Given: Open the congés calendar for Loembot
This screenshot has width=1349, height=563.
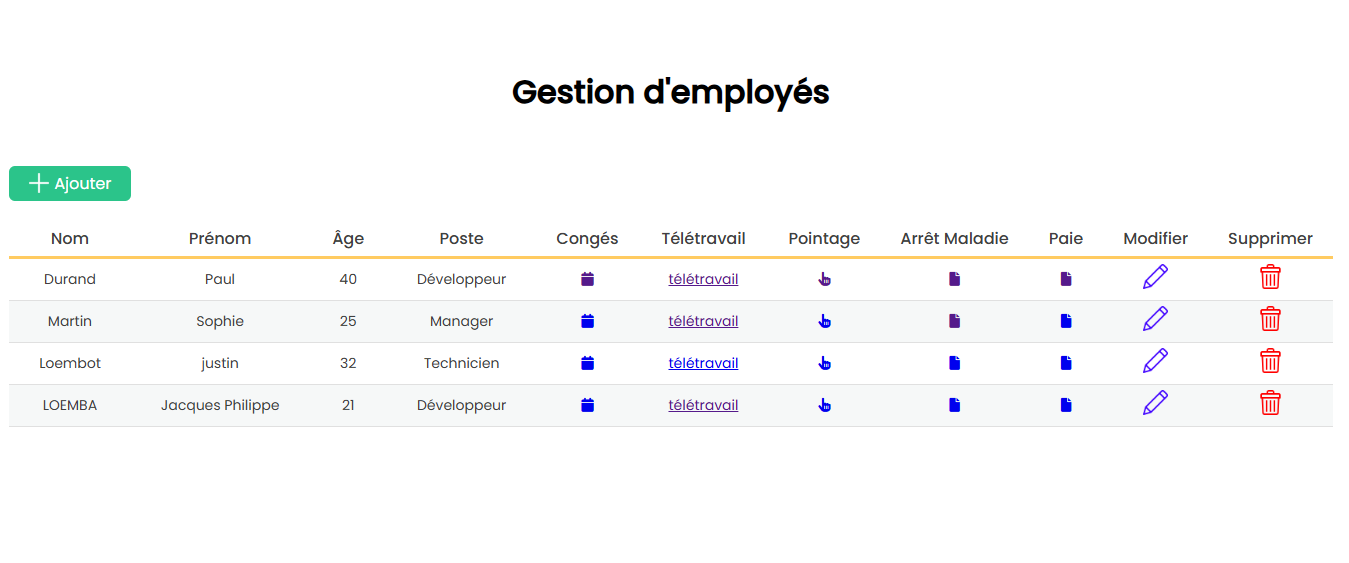Looking at the screenshot, I should click(x=588, y=363).
